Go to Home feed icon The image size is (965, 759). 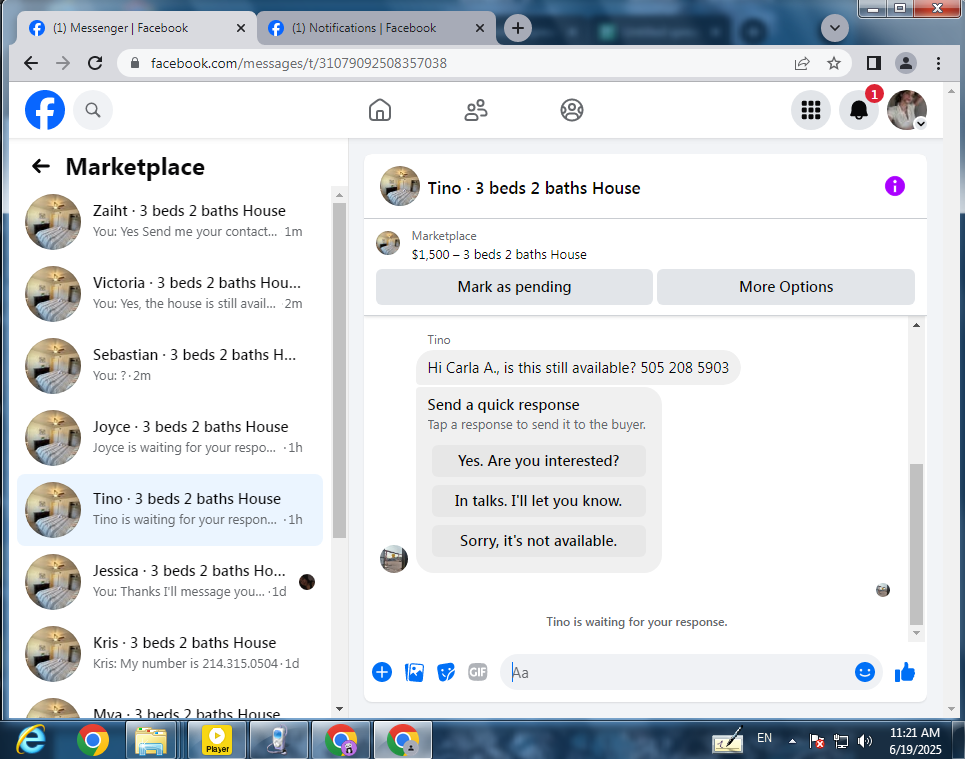coord(380,110)
